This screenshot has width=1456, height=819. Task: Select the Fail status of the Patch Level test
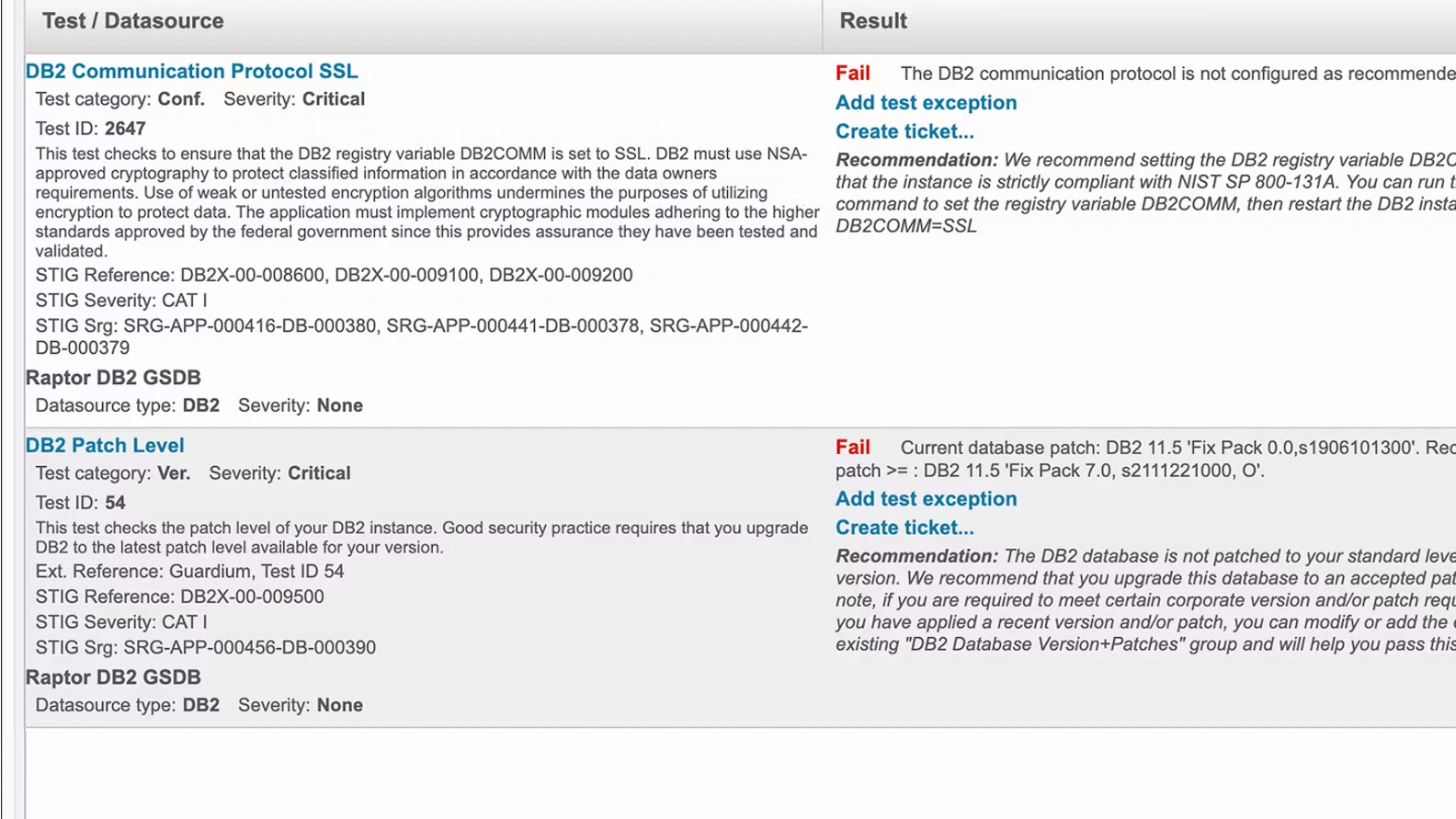point(852,448)
